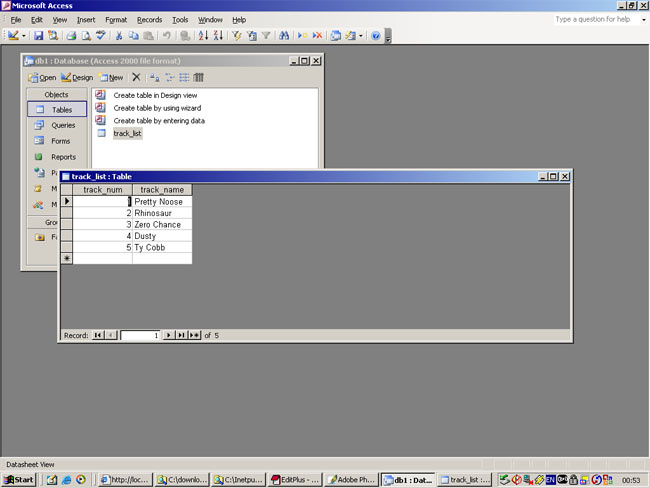
Task: Click the Sort Descending toolbar icon
Action: pos(218,36)
